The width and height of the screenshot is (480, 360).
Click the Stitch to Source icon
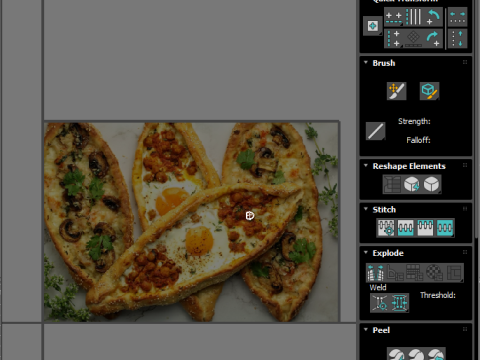[425, 228]
